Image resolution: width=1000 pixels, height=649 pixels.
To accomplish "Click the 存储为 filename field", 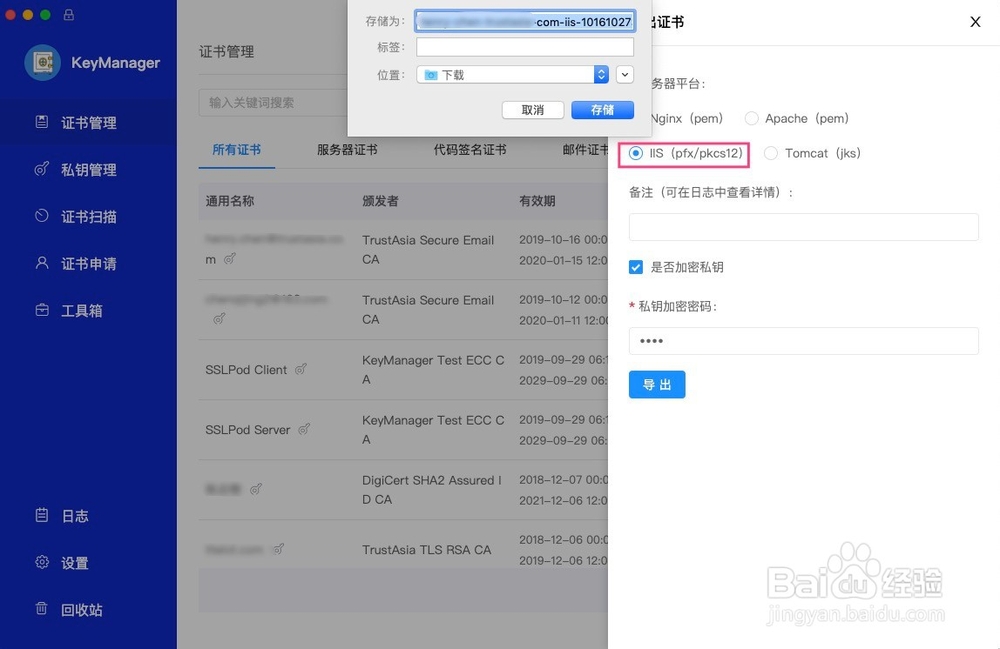I will (525, 22).
